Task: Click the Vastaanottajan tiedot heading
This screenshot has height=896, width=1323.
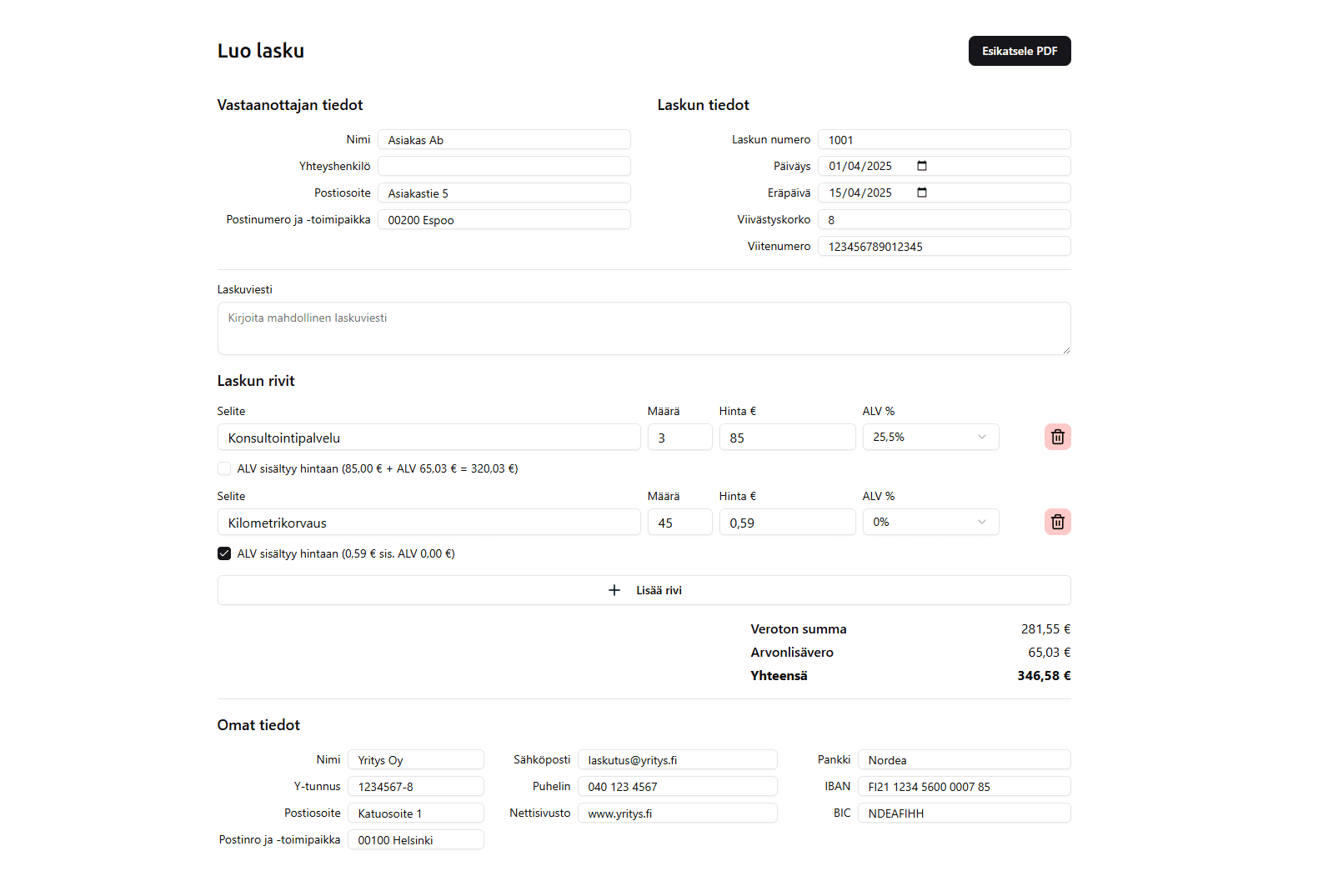Action: pos(290,105)
